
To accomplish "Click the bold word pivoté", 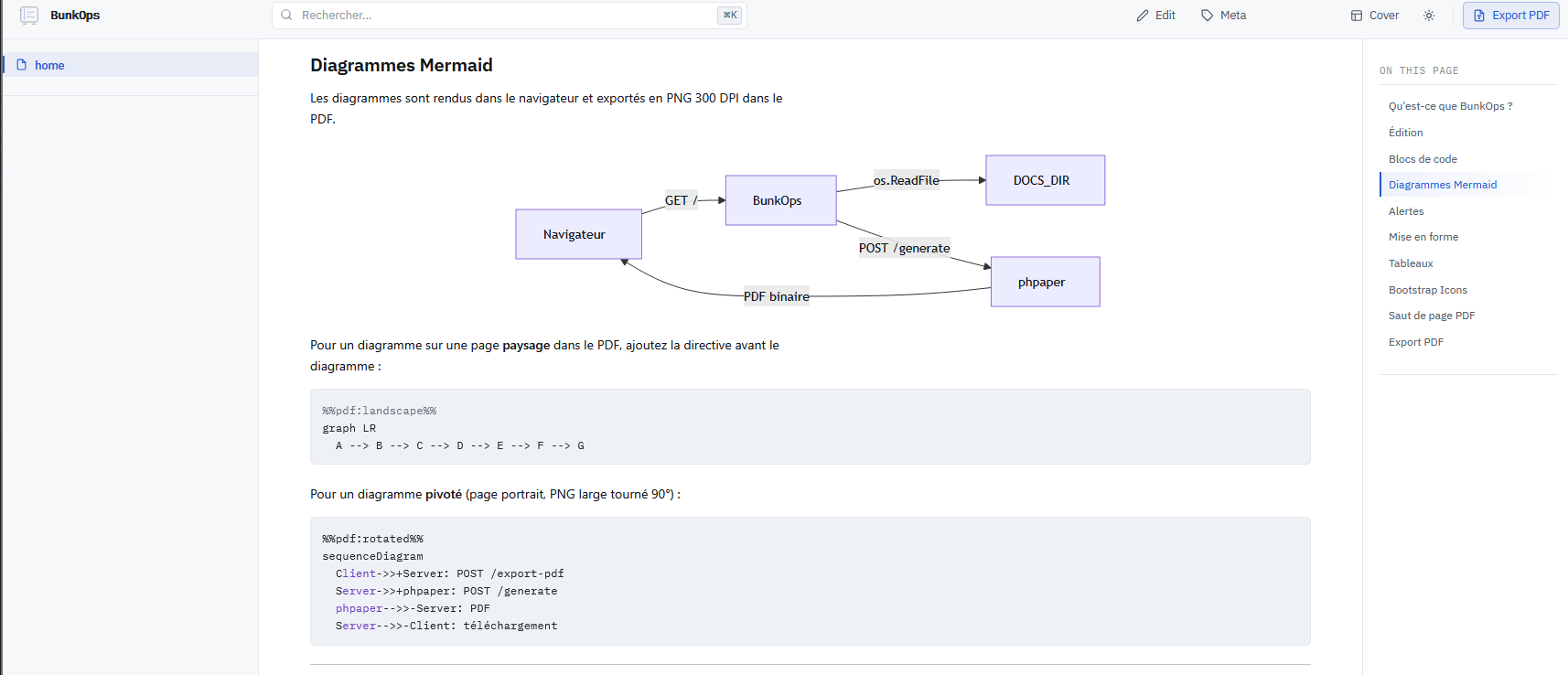I will (x=444, y=494).
